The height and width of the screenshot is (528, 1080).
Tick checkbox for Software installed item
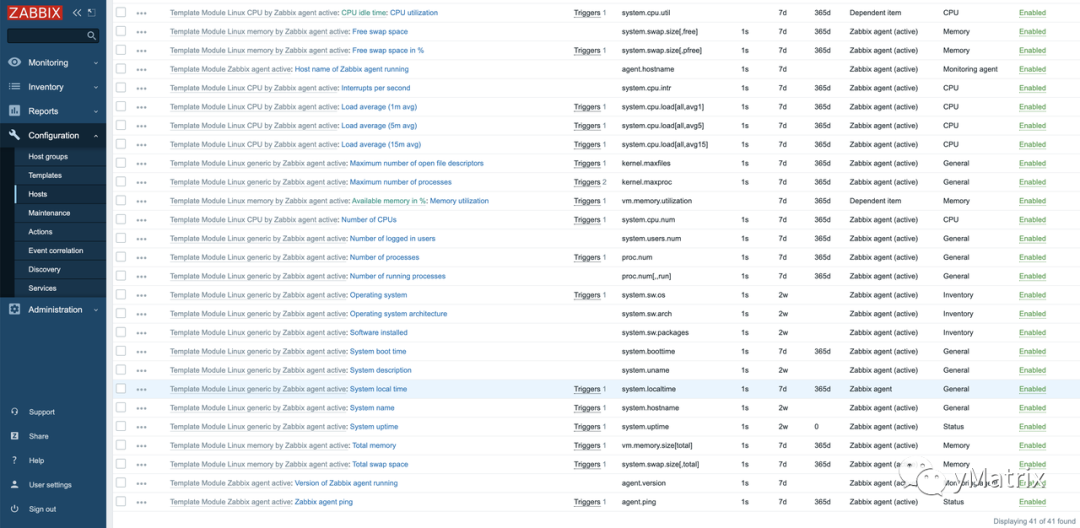(x=121, y=332)
